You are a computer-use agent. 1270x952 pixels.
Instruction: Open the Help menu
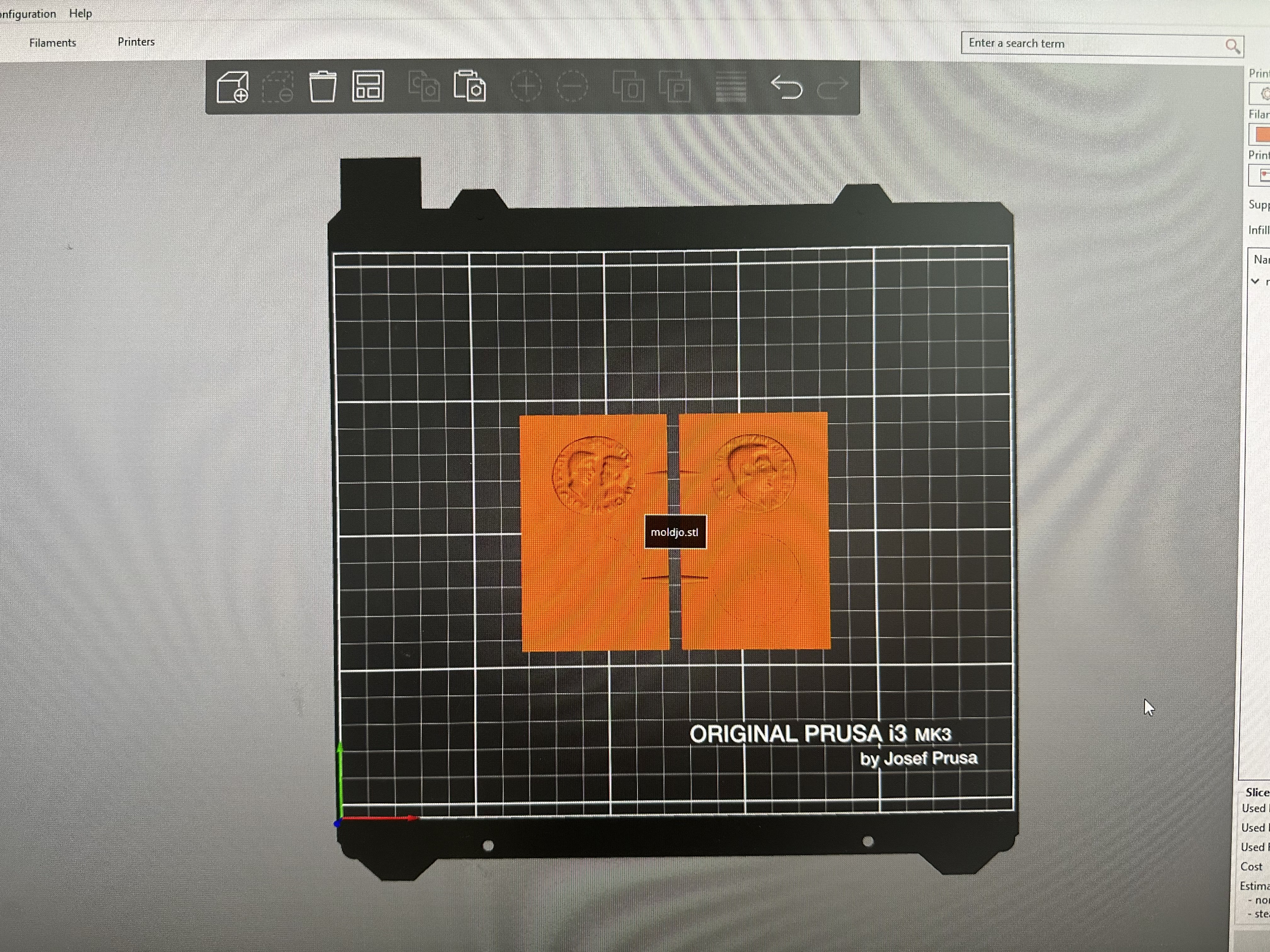click(80, 13)
